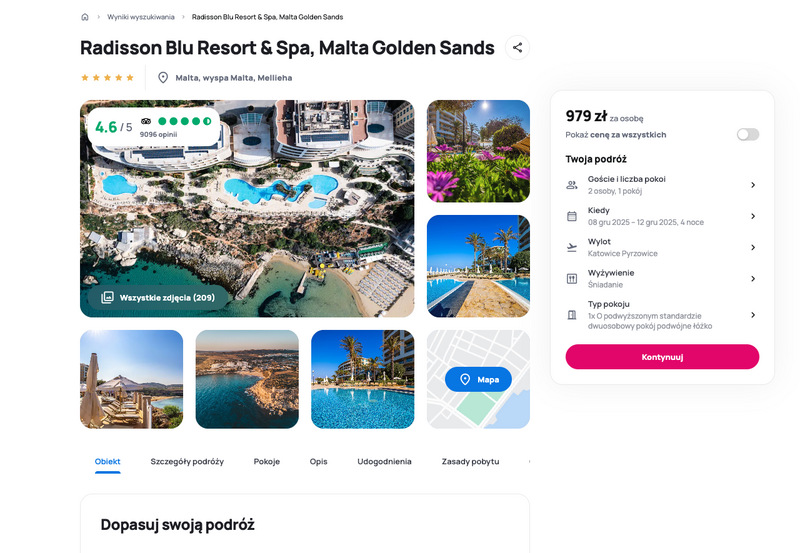Share this hotel via share icon
This screenshot has width=800, height=553.
tap(517, 47)
